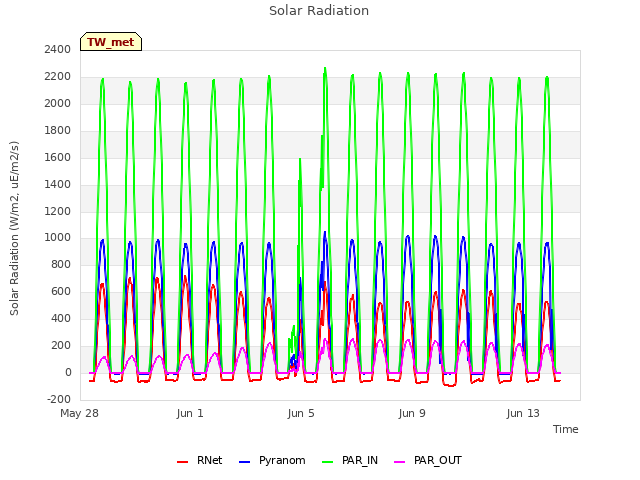Click the green PAR_IN legend swatch
640x480 pixels.
click(x=327, y=462)
